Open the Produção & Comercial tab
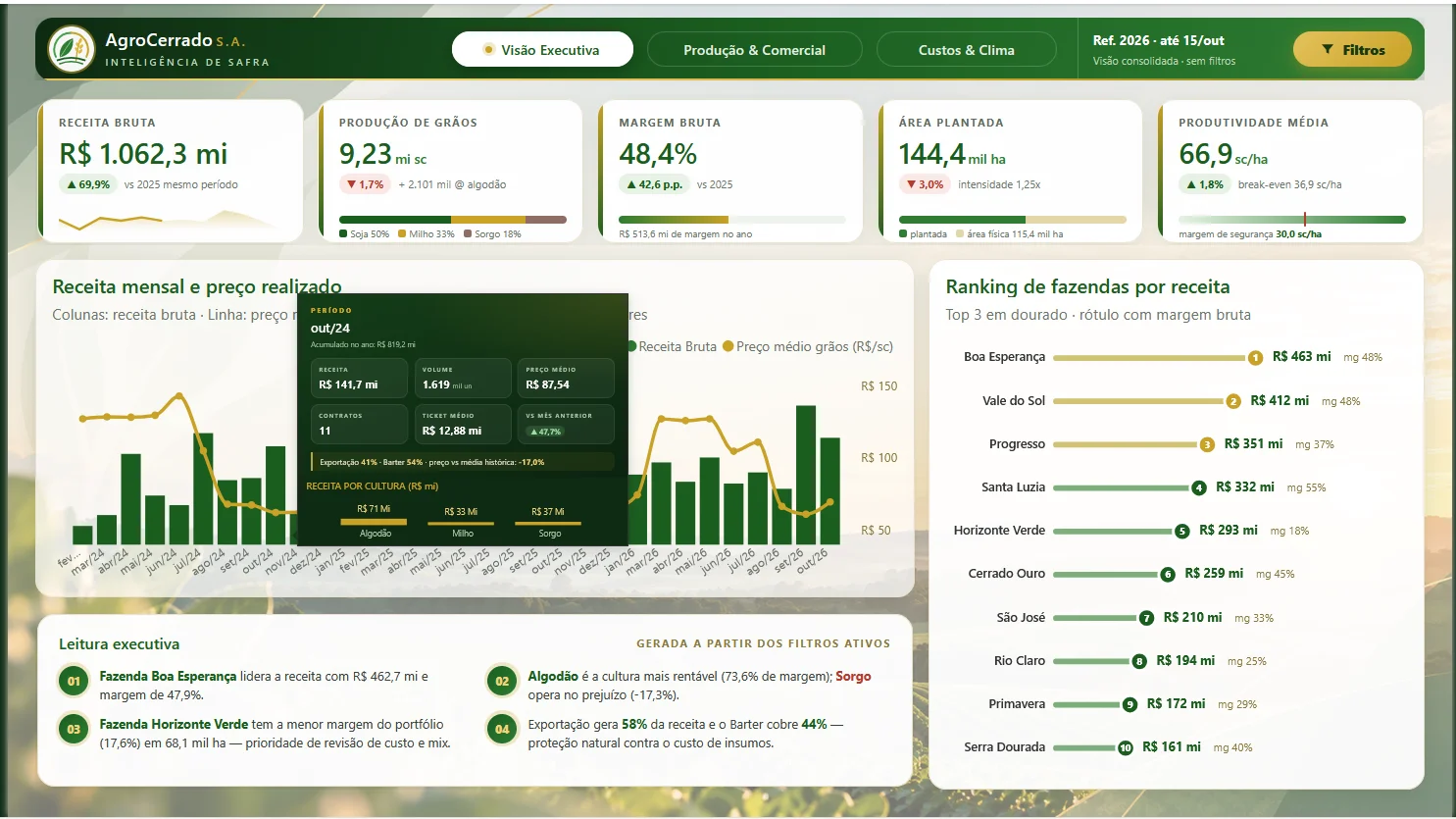This screenshot has height=819, width=1456. pyautogui.click(x=754, y=50)
